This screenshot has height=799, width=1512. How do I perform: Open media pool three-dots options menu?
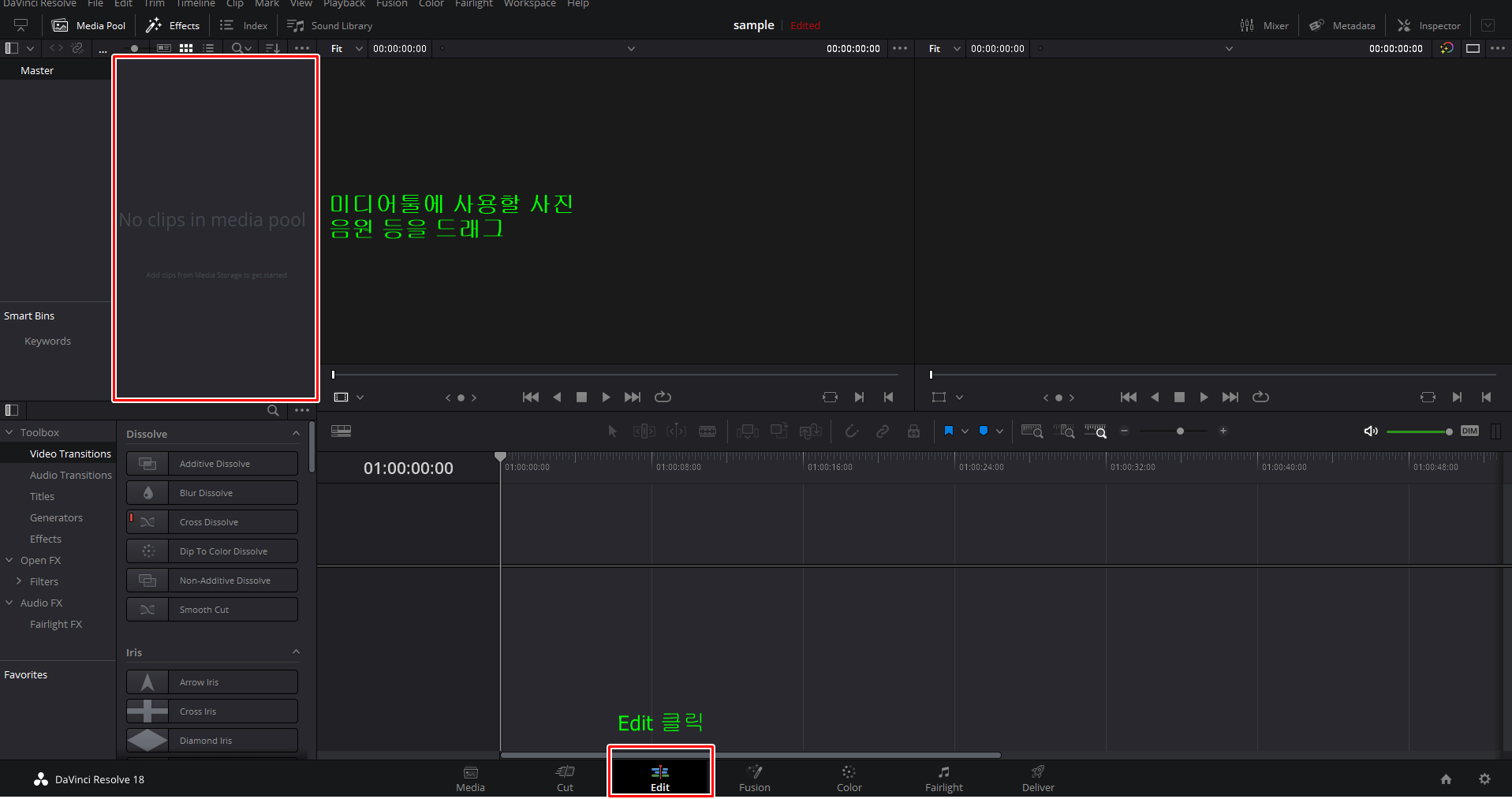tap(302, 48)
